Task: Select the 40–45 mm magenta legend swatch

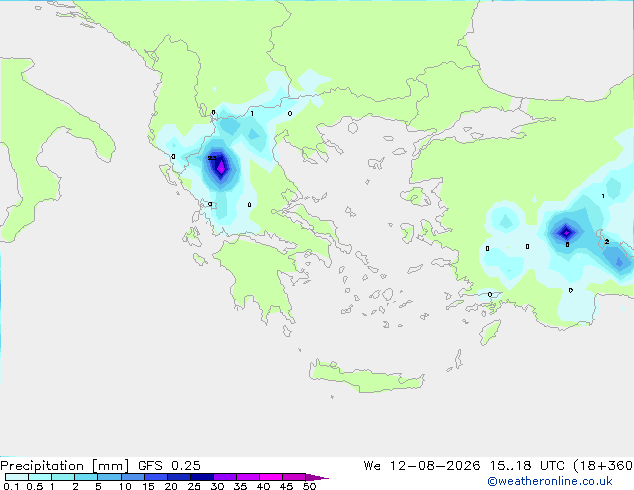Action: (x=271, y=477)
